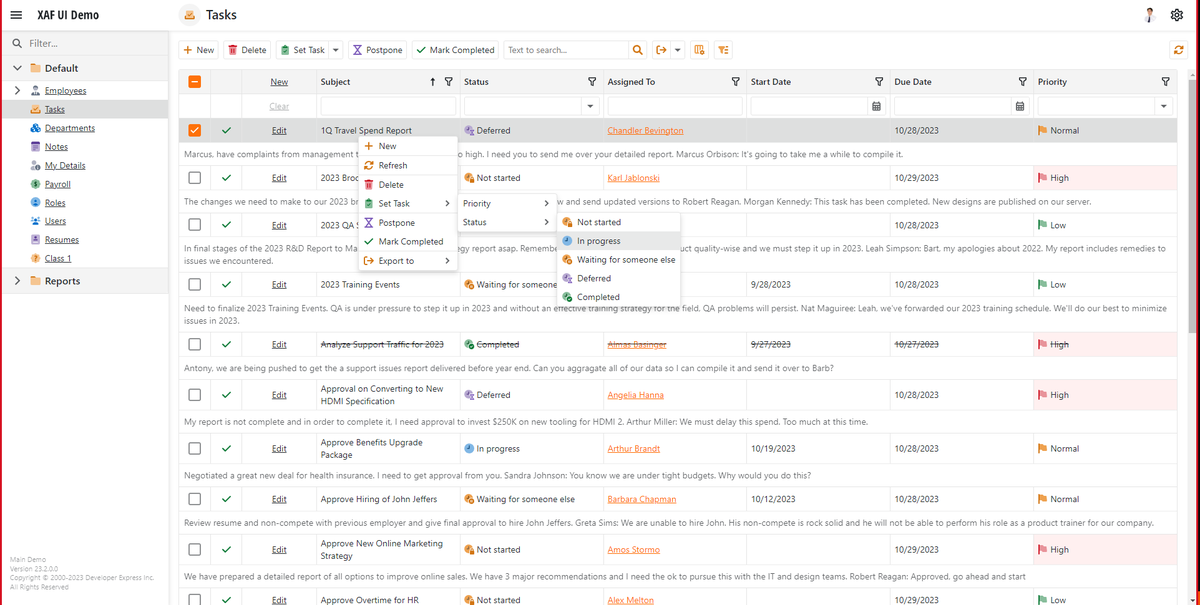The image size is (1200, 605).
Task: Click the filter builder toolbar icon
Action: [x=724, y=50]
